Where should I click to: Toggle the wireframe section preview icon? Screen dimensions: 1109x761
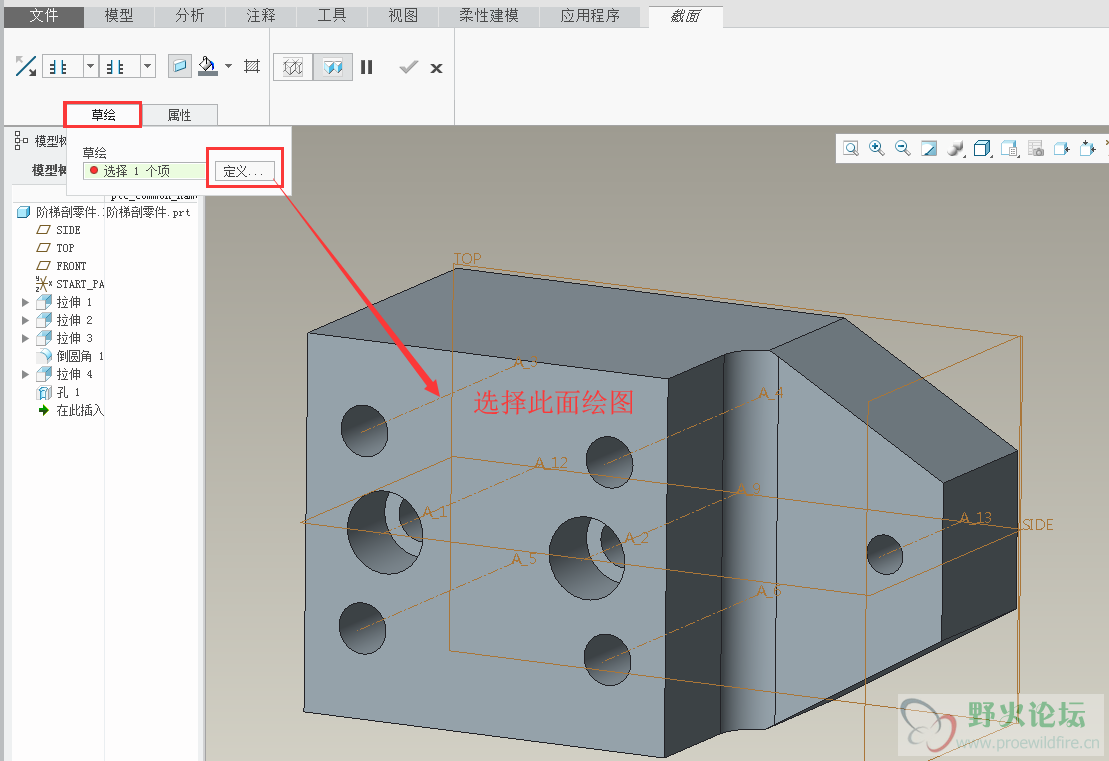click(x=293, y=67)
